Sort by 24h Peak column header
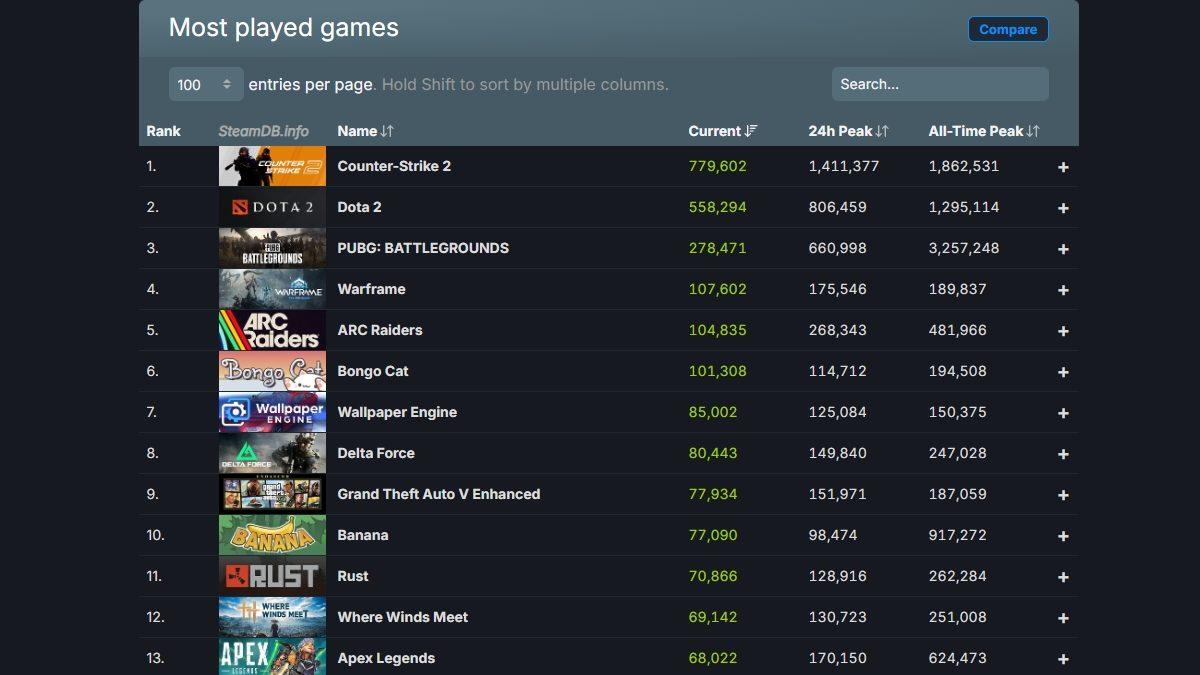Image resolution: width=1200 pixels, height=675 pixels. click(x=848, y=131)
